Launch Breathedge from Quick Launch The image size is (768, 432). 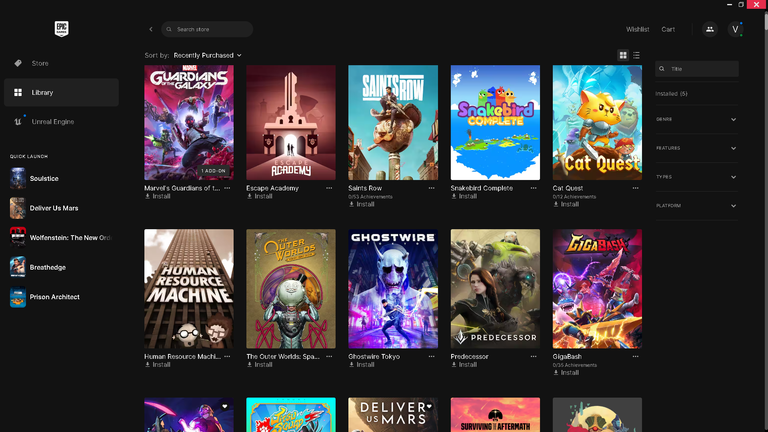pyautogui.click(x=61, y=267)
